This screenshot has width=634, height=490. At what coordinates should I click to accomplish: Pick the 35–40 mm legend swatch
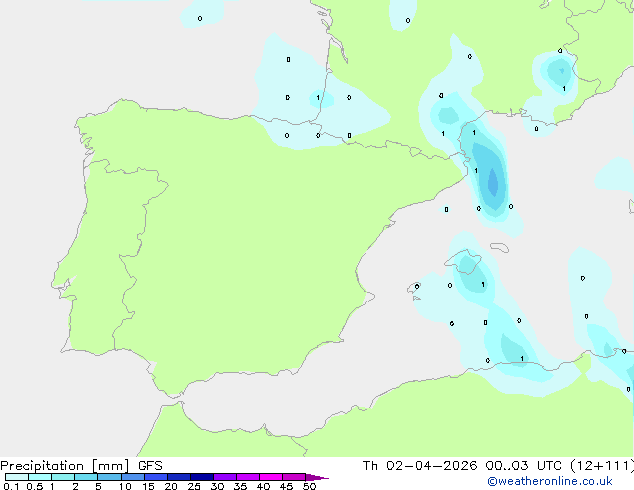248,477
